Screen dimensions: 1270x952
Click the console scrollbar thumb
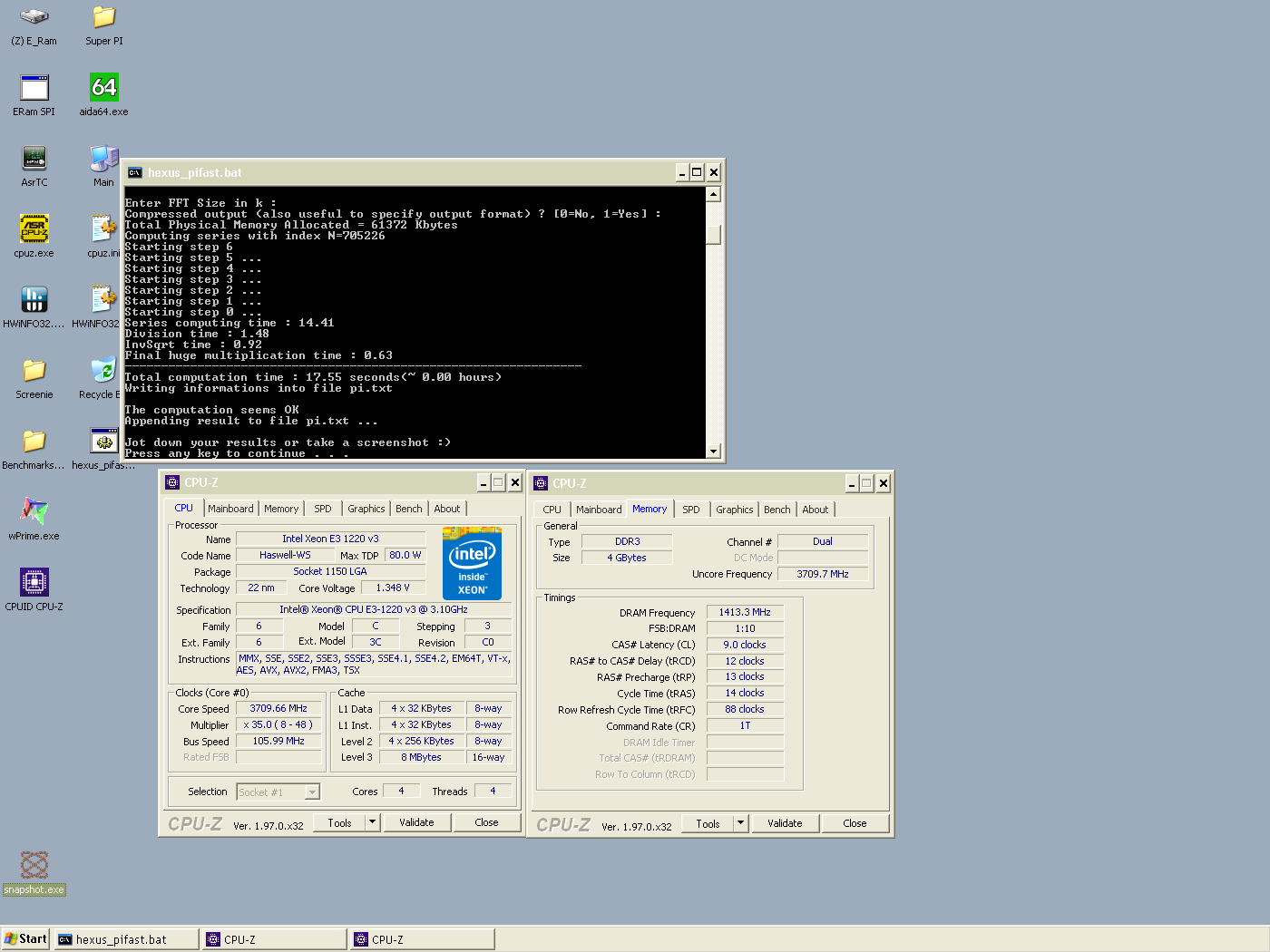(713, 234)
